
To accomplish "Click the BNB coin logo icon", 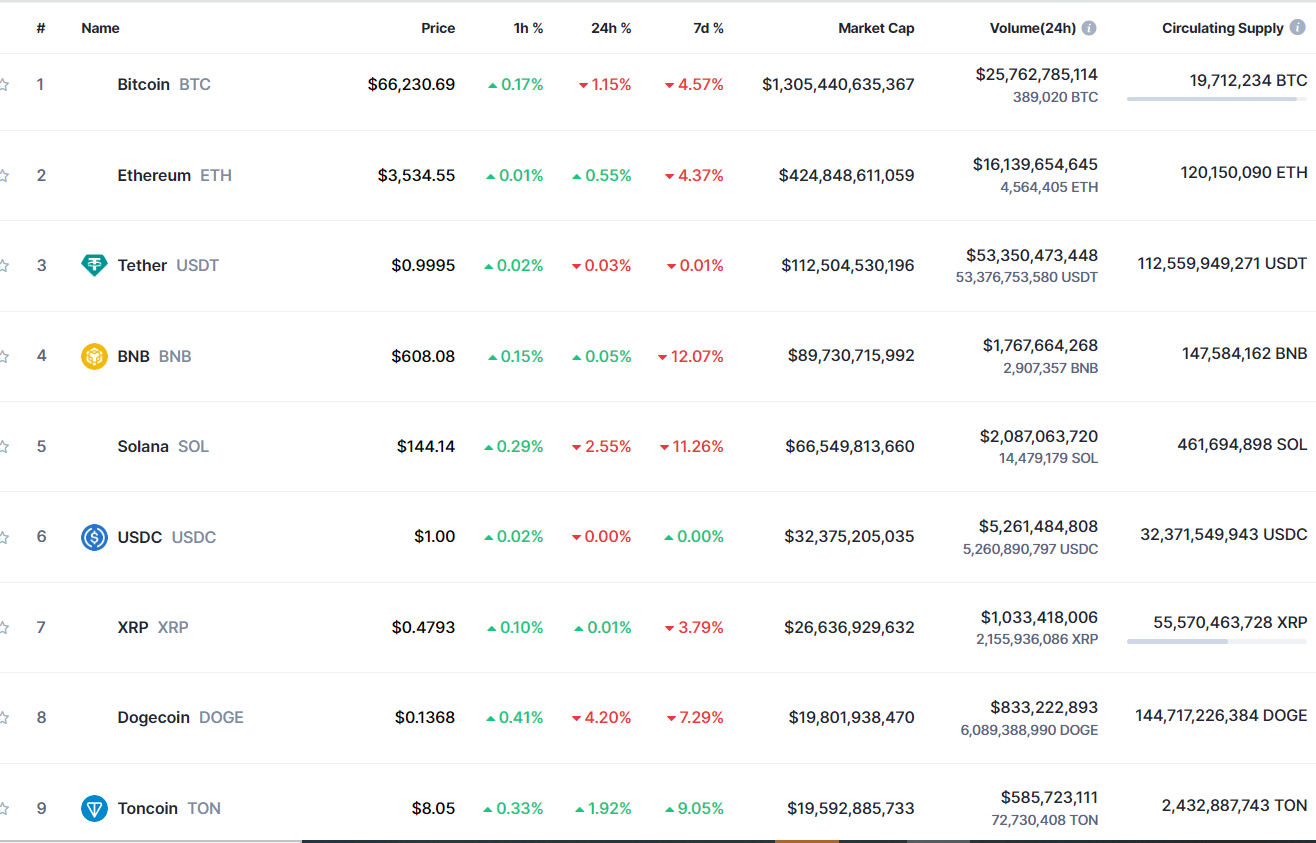I will point(94,356).
